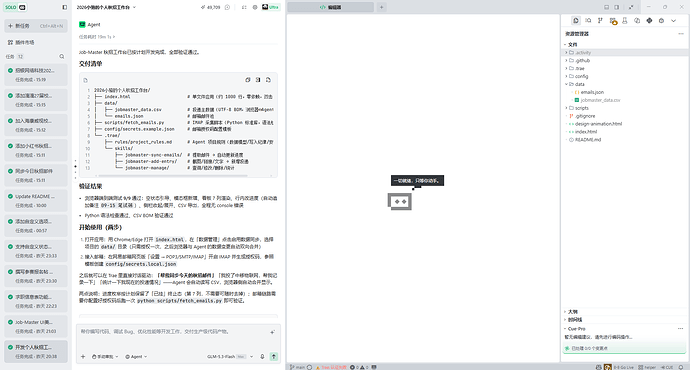Click Go Live in status bar
Viewport: 690px width, 370px height.
pyautogui.click(x=624, y=367)
